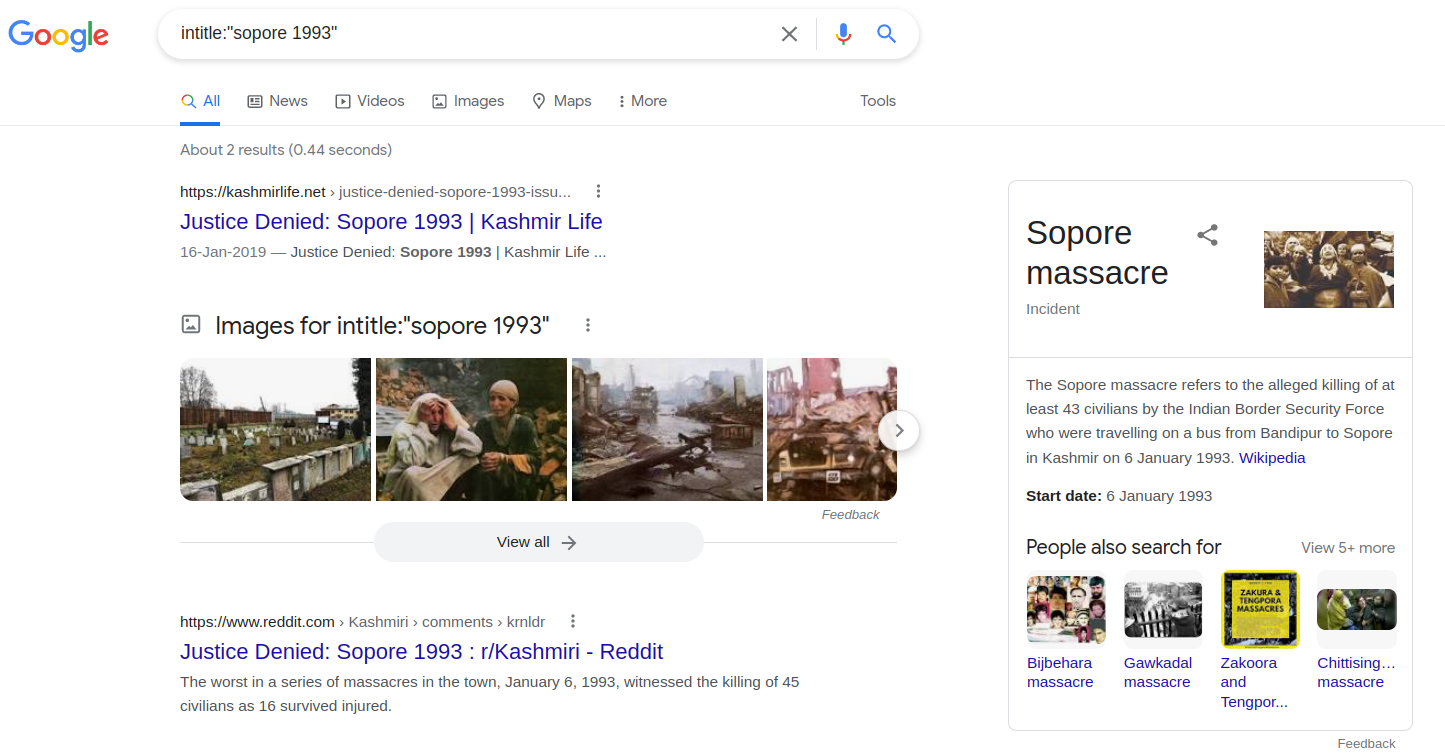Open the Chittising... massacre thumbnail image
Screen dimensions: 1445x753
coord(1357,609)
